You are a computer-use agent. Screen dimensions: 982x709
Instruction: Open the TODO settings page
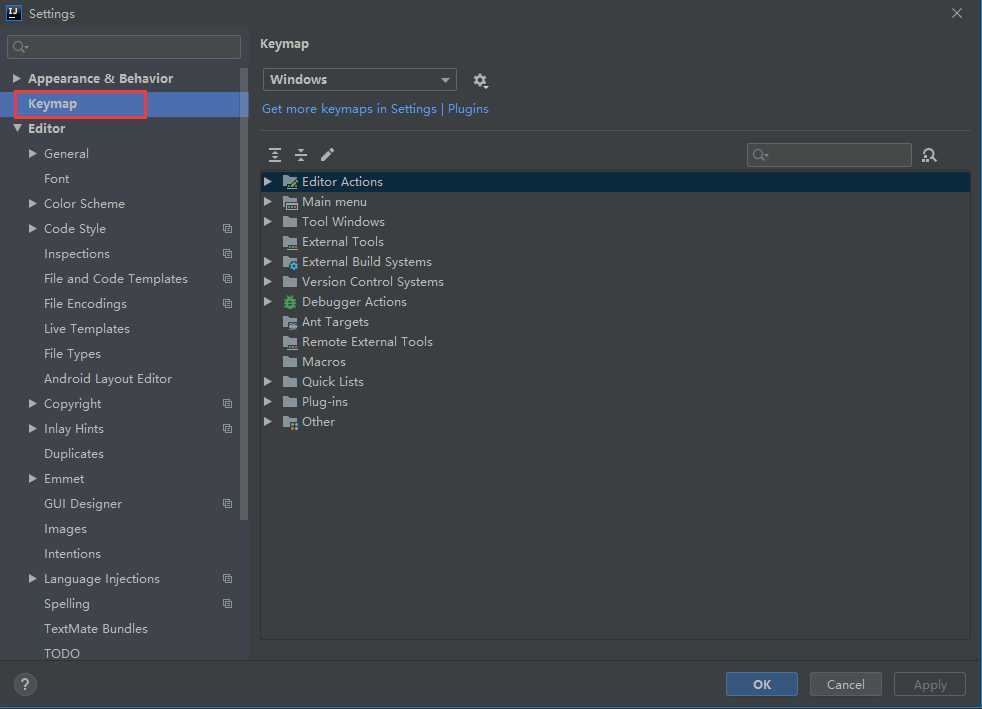61,653
